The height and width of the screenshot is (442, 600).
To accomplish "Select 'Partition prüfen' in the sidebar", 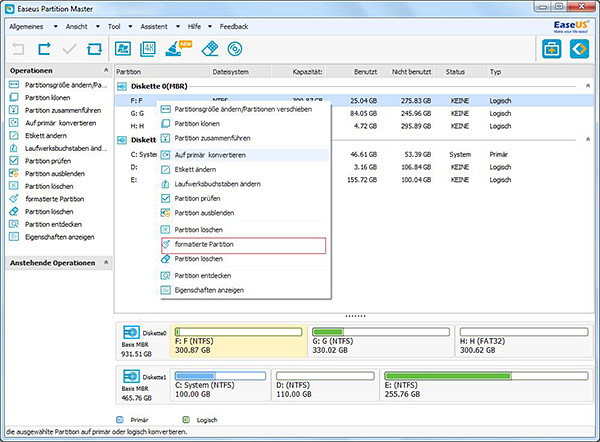I will click(x=40, y=161).
